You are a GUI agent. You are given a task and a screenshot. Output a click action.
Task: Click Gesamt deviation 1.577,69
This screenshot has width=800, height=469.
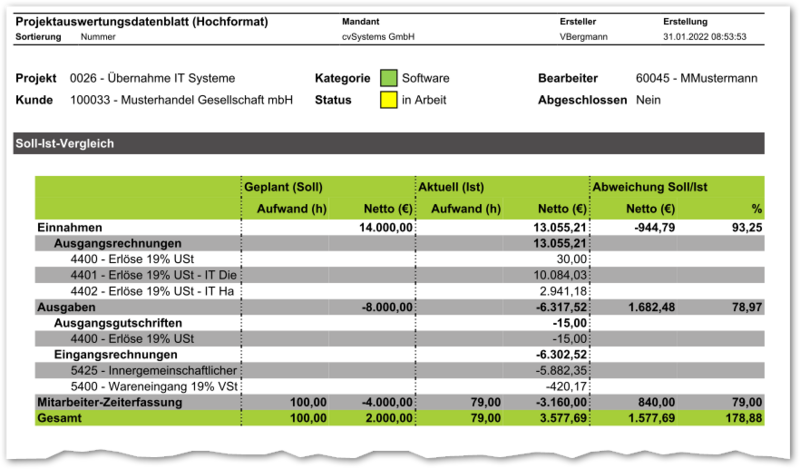[652, 418]
